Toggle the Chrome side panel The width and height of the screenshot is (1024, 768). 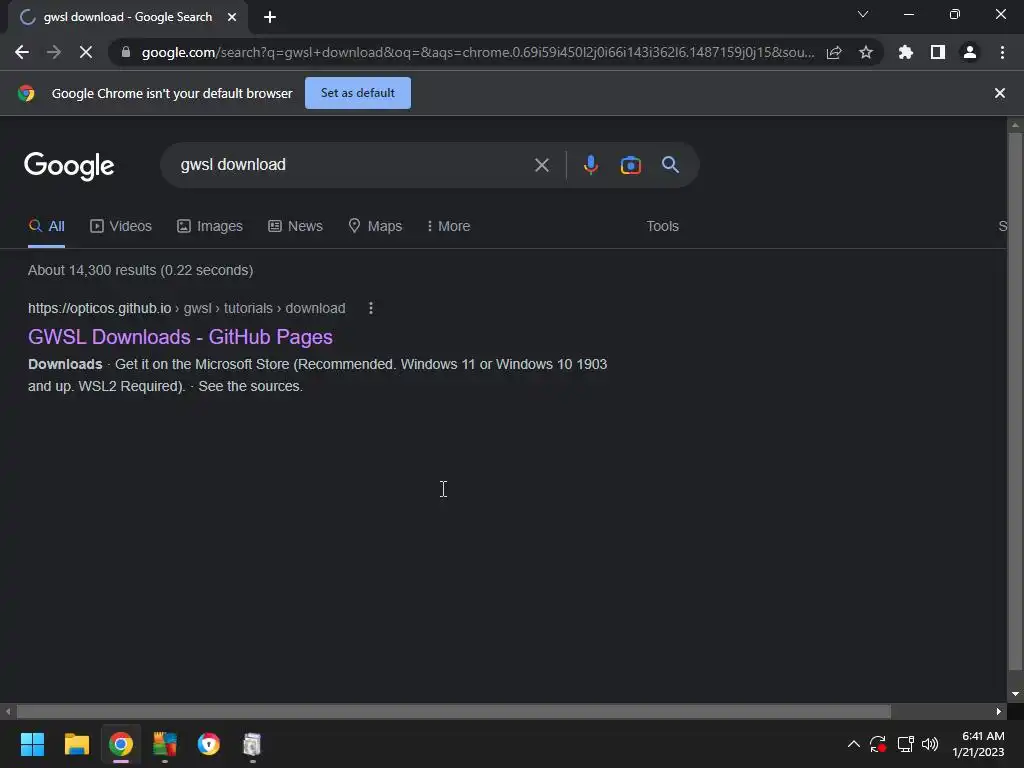[938, 52]
